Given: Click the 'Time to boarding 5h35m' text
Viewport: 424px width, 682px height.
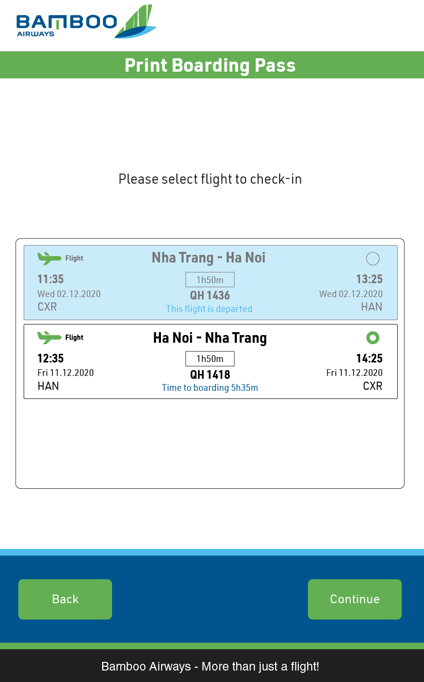Looking at the screenshot, I should pyautogui.click(x=210, y=388).
